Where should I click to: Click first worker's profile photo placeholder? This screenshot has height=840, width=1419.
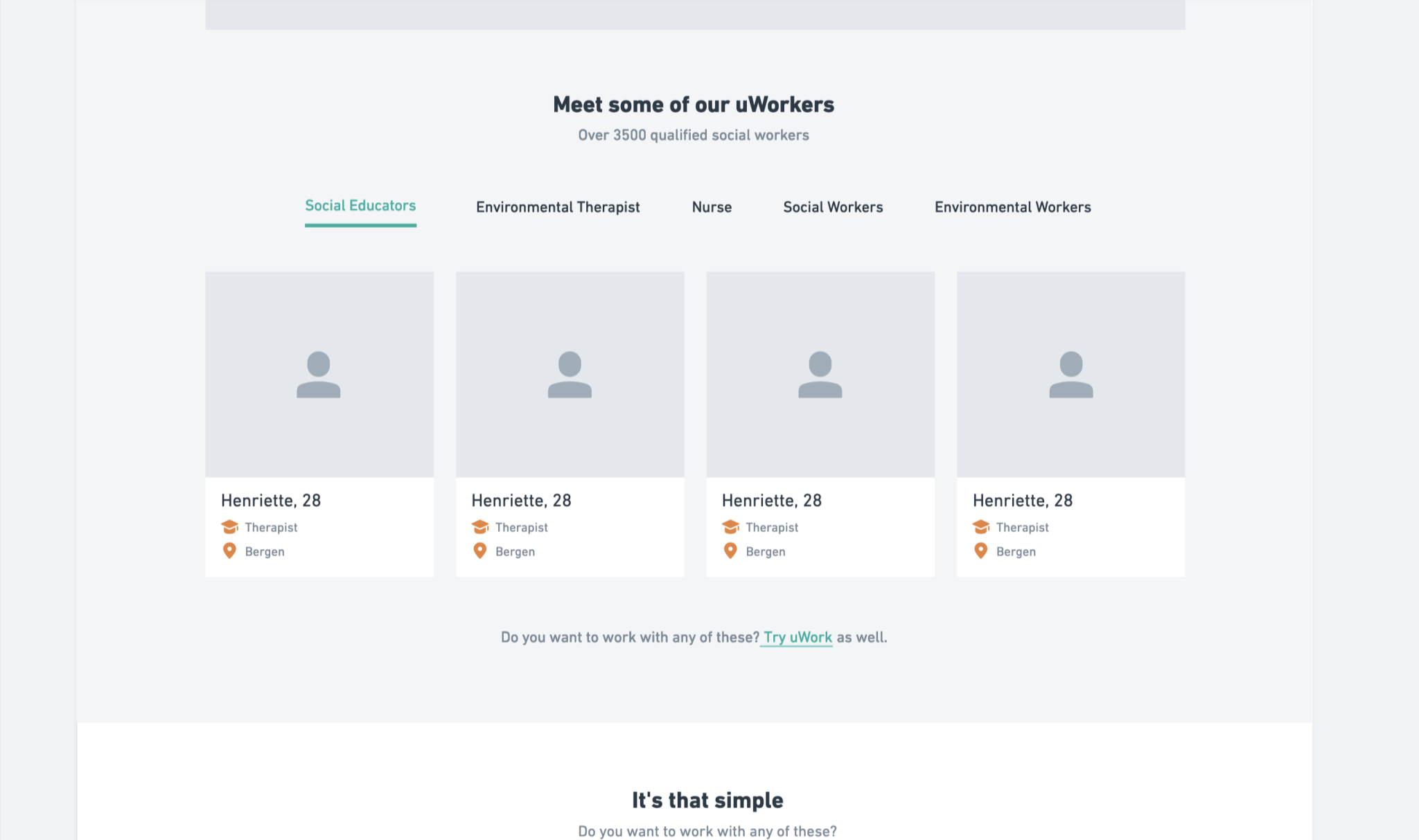(319, 374)
